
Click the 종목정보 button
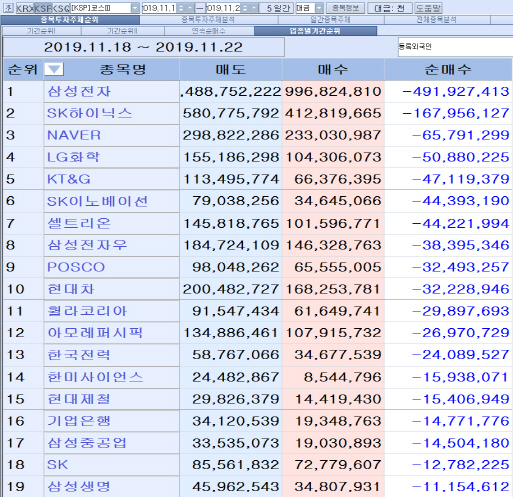click(346, 8)
